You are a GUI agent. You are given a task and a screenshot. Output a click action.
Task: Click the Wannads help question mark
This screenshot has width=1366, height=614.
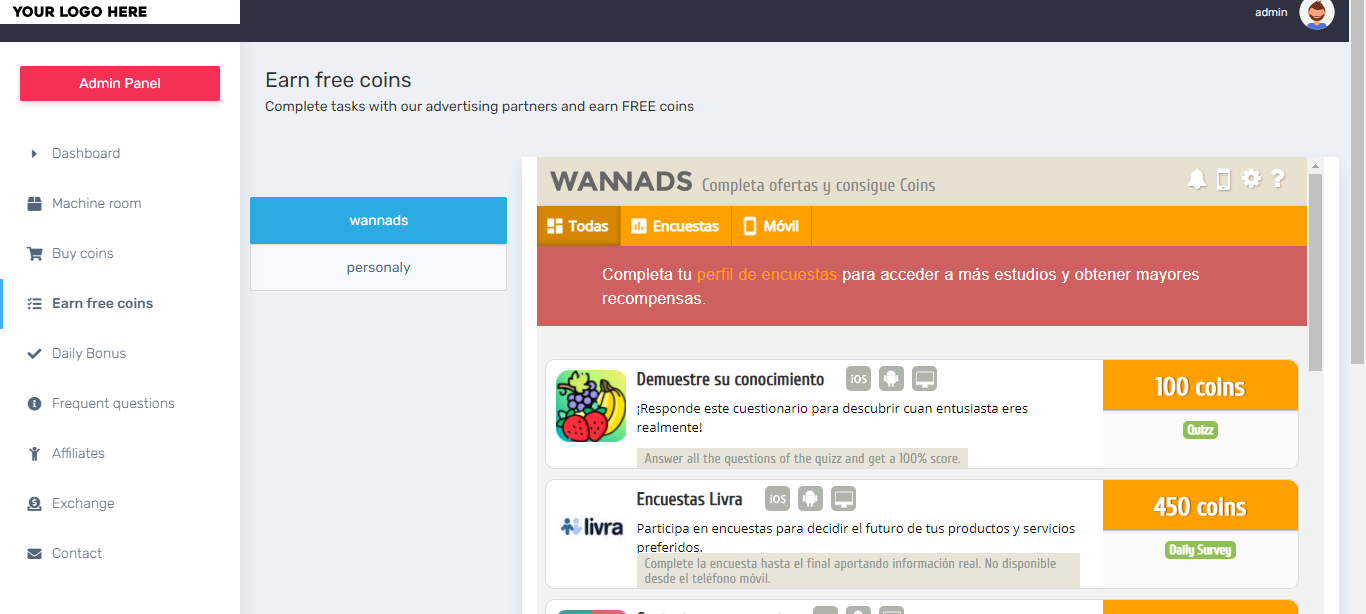(x=1278, y=178)
